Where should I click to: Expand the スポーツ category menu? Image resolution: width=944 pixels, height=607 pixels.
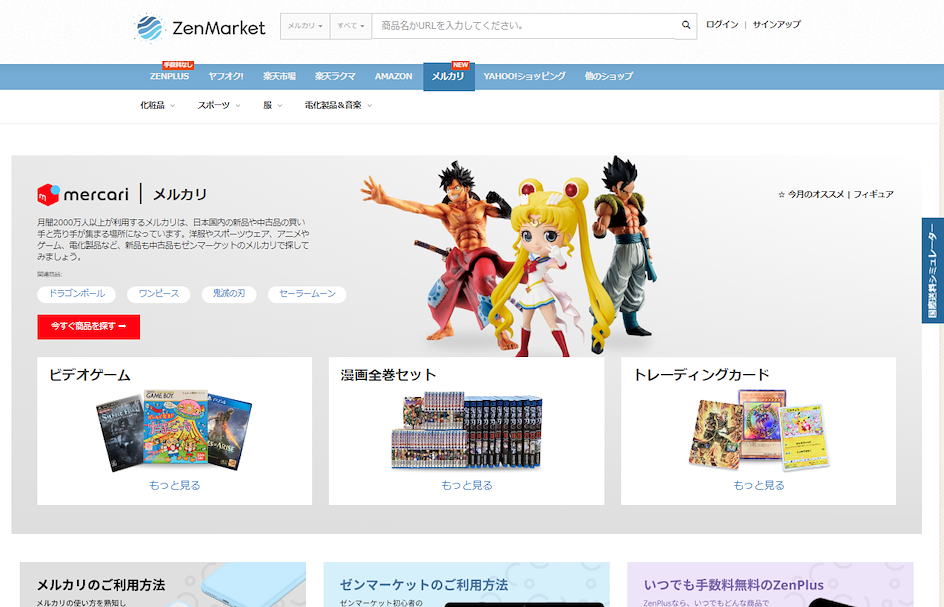[219, 105]
